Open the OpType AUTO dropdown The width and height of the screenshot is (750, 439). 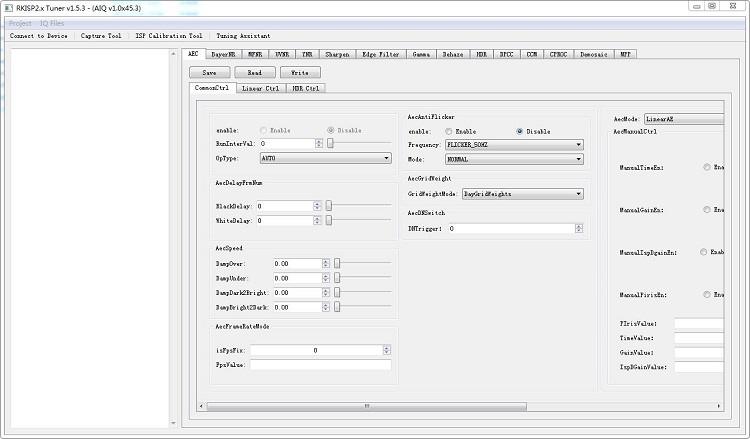tap(326, 158)
